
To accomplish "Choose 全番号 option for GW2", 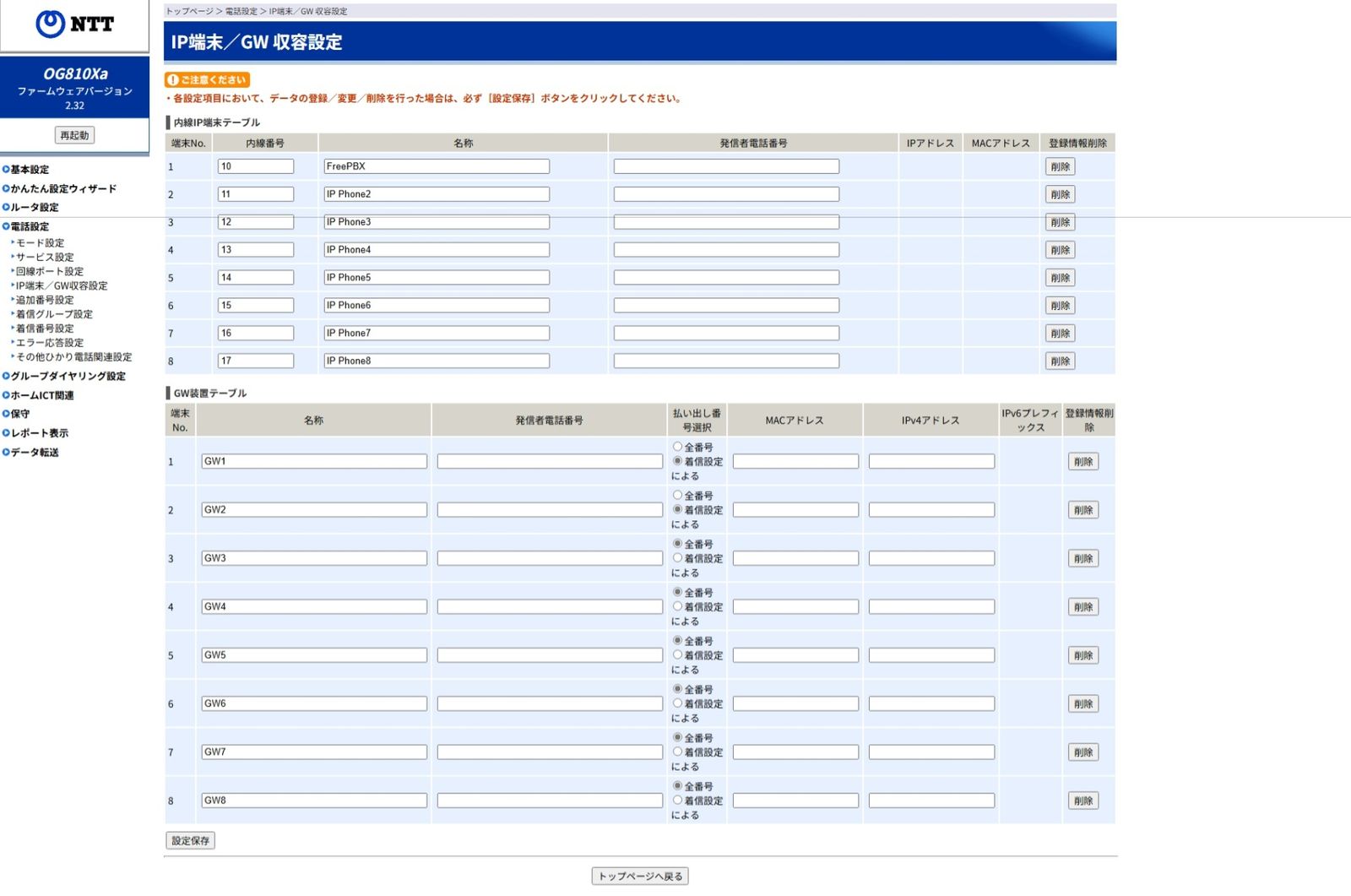I will pyautogui.click(x=677, y=495).
